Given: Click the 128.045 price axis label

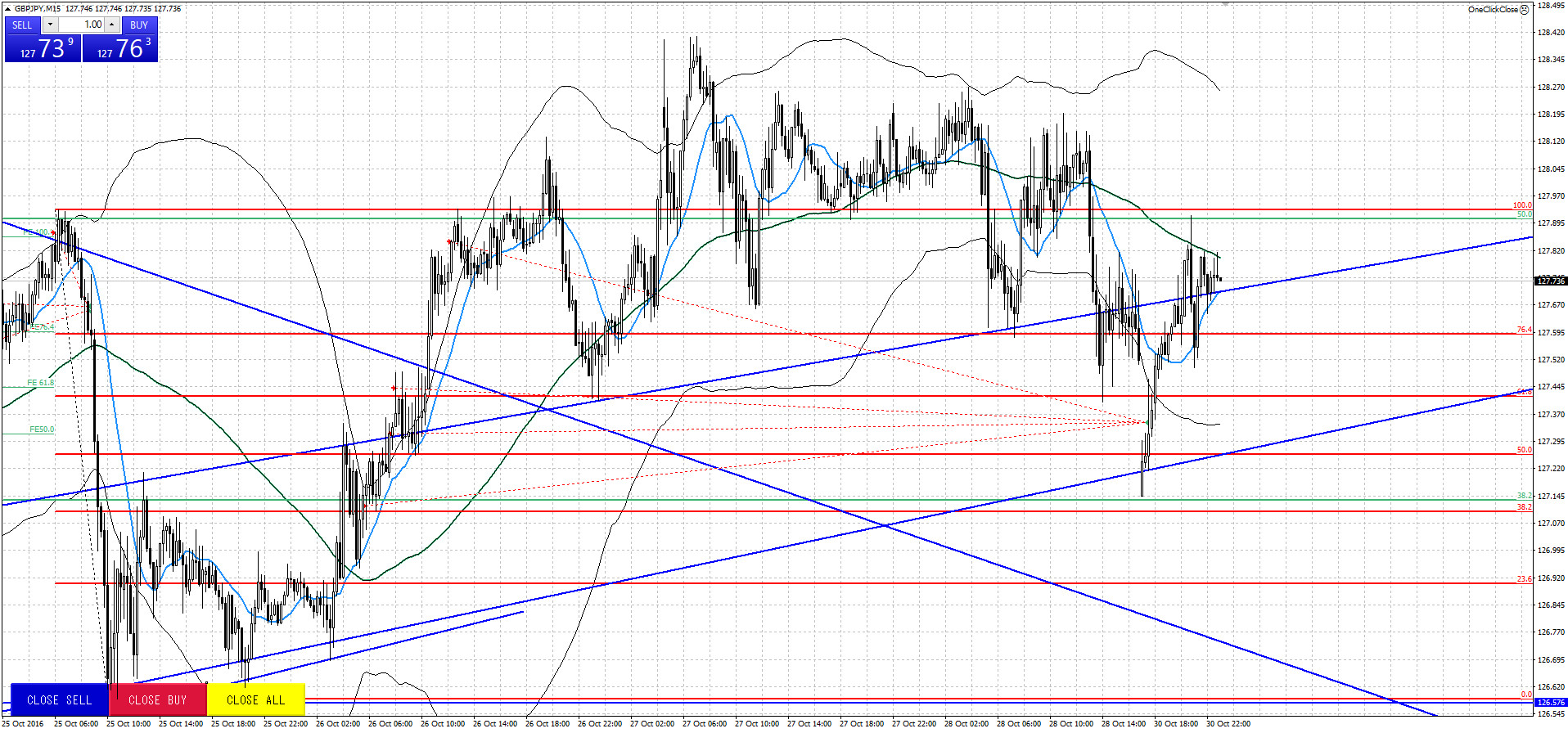Looking at the screenshot, I should pos(1551,169).
